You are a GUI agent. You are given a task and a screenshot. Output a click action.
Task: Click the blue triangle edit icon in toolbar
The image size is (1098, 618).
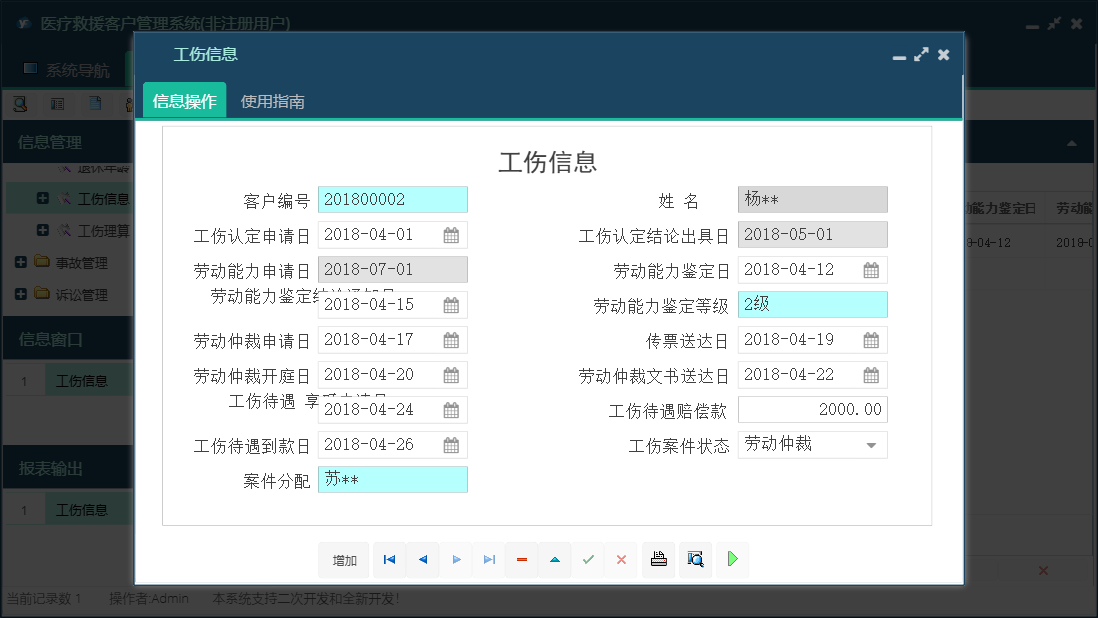[x=555, y=560]
